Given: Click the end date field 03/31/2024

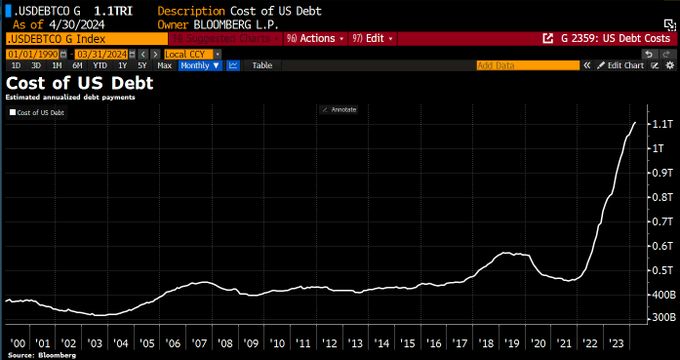Looking at the screenshot, I should coord(101,54).
